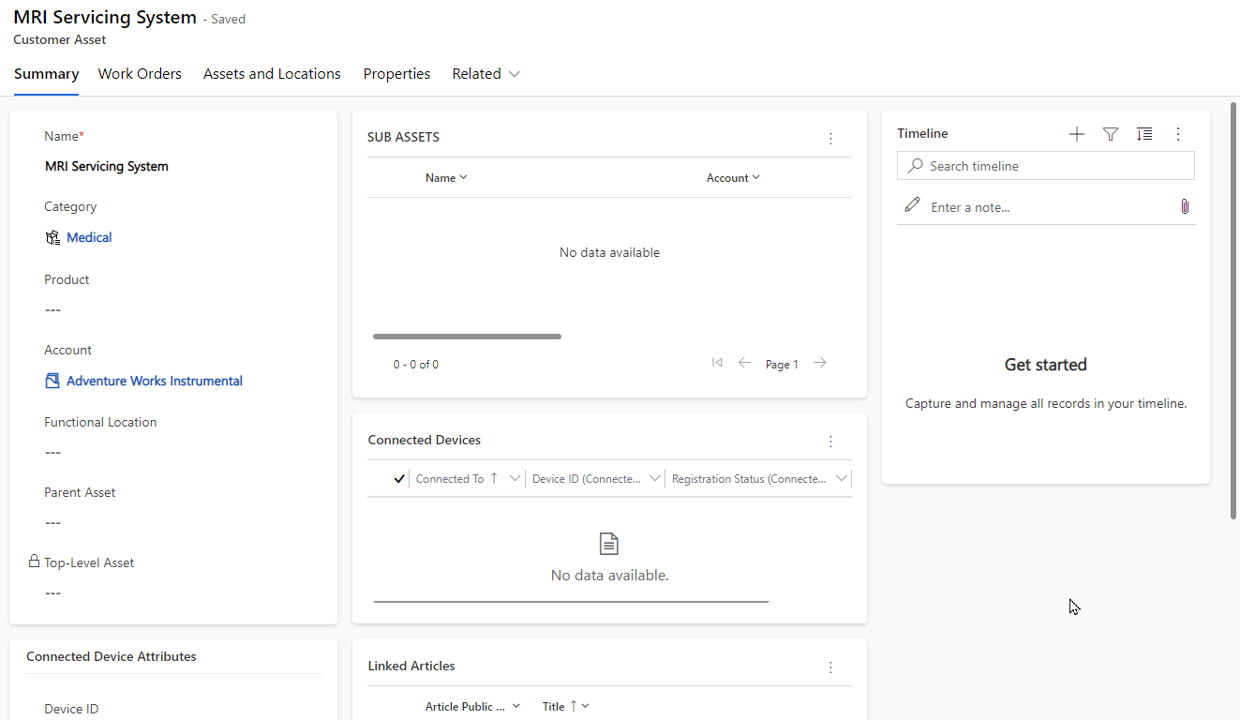Screen dimensions: 1240x720
Task: Click the Search timeline box
Action: point(1046,166)
